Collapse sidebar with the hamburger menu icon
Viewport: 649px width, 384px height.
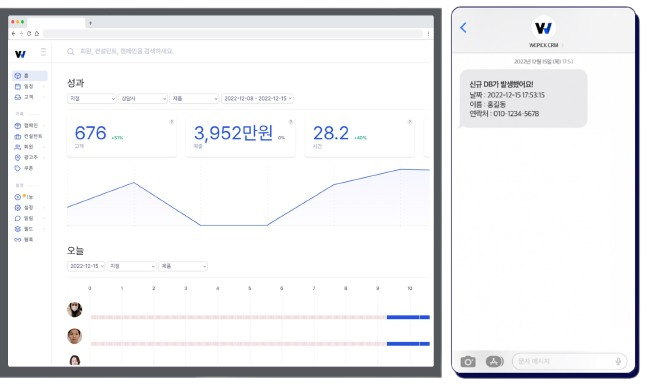(x=43, y=52)
